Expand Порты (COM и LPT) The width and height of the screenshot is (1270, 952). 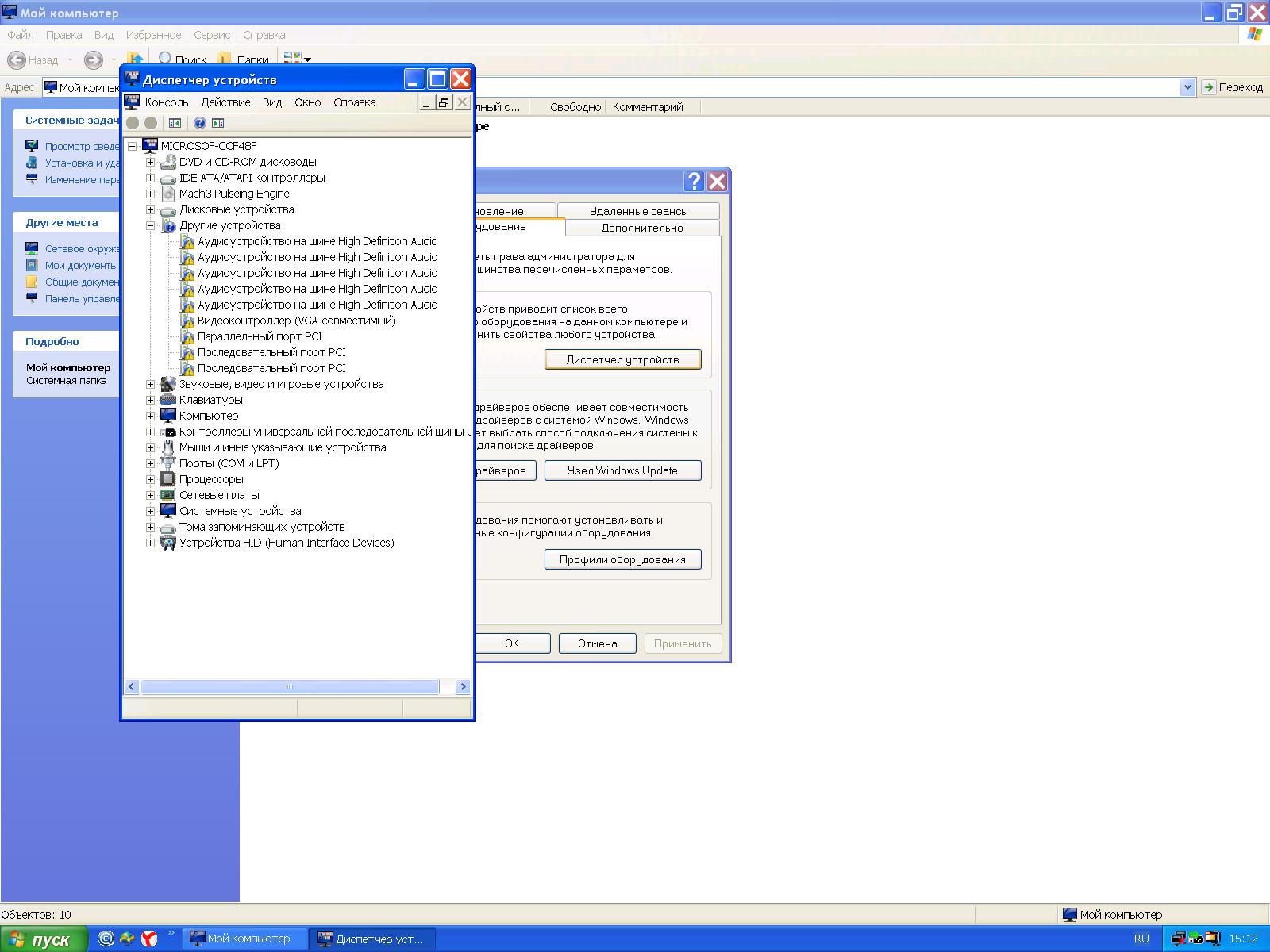tap(150, 463)
